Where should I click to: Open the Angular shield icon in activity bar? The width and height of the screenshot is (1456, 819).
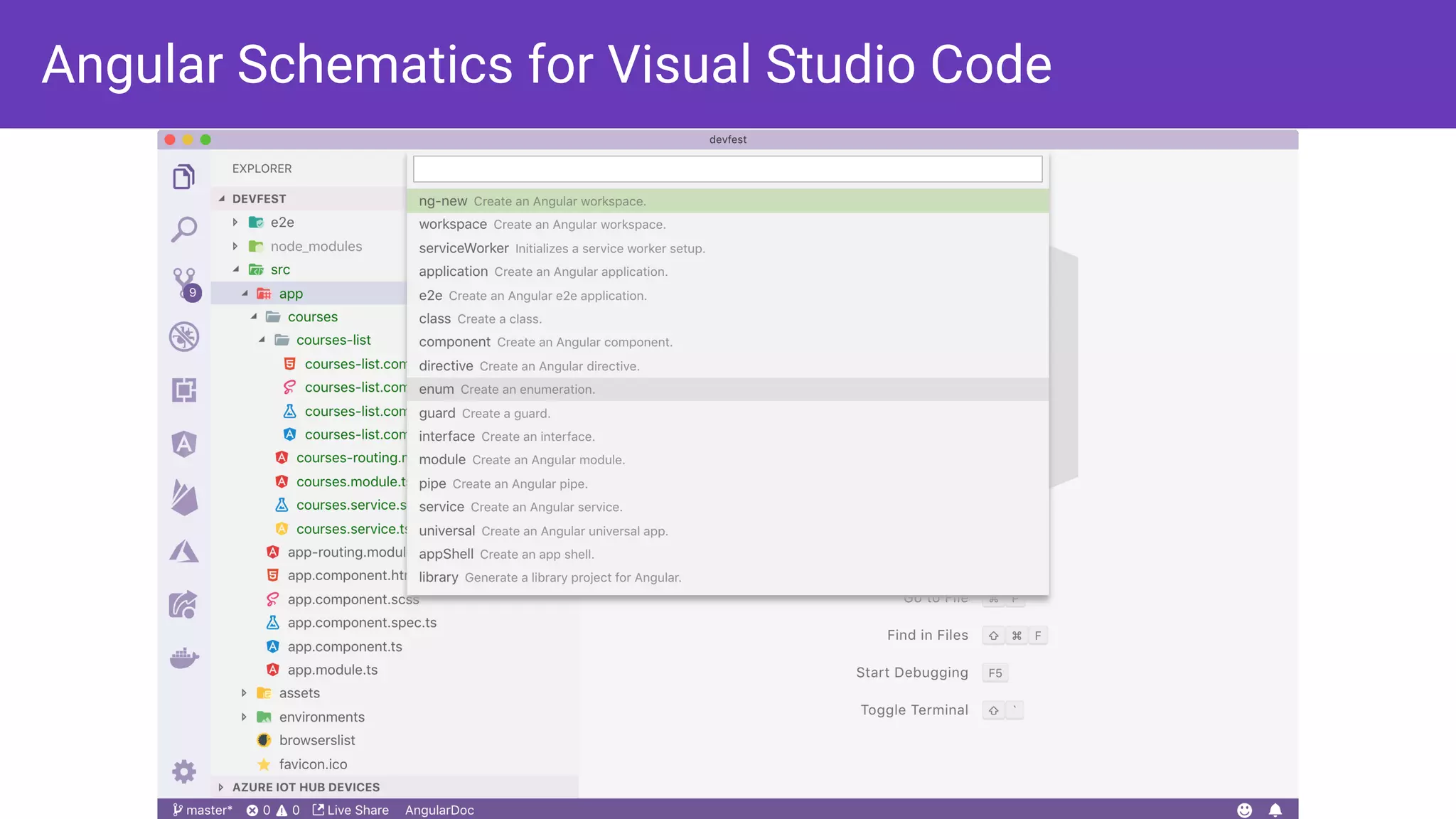pyautogui.click(x=184, y=444)
